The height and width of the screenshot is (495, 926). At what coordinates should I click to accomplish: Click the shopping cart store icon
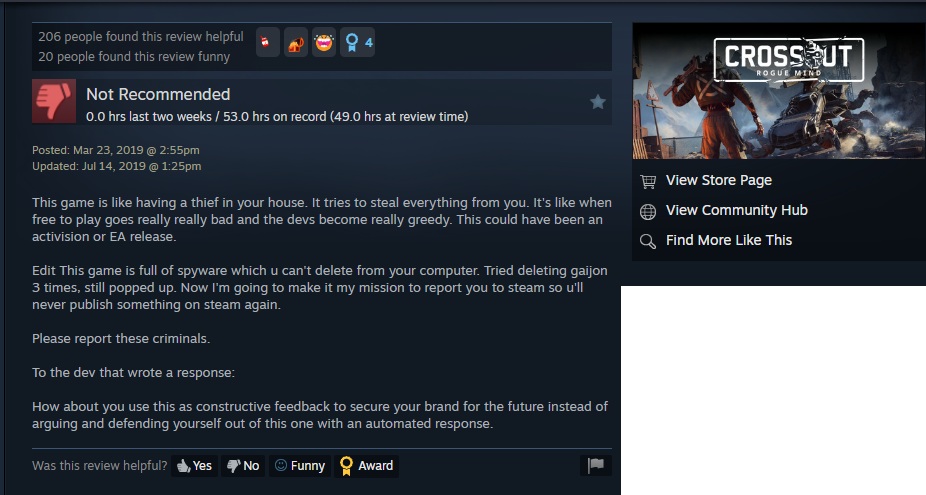point(648,181)
